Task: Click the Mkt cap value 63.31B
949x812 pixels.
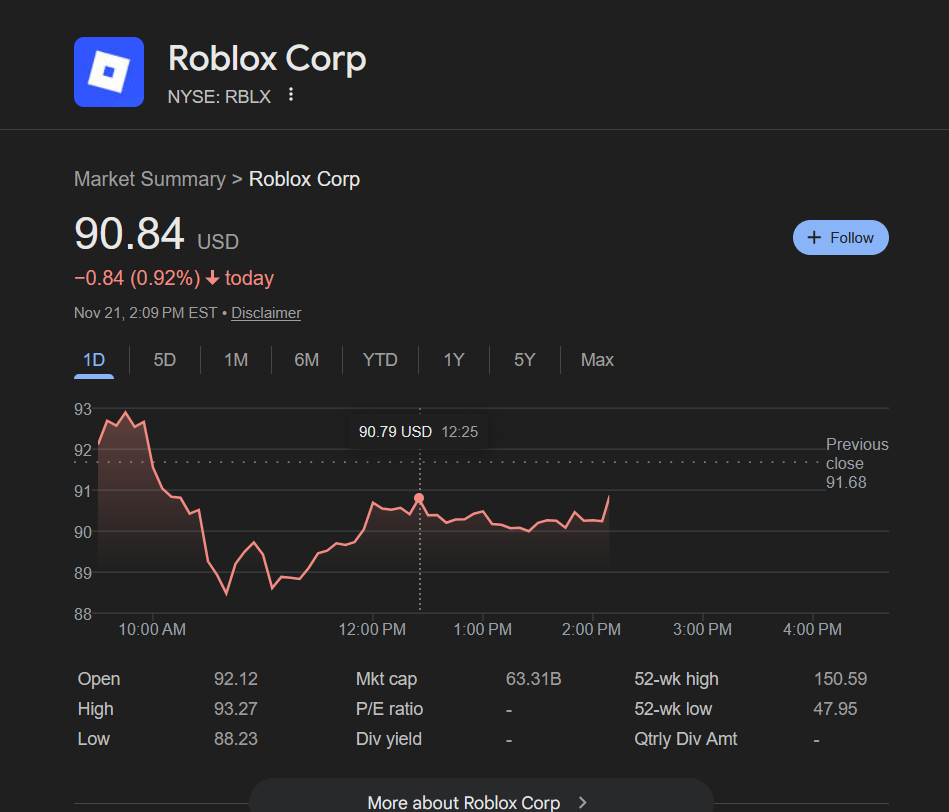Action: (533, 679)
